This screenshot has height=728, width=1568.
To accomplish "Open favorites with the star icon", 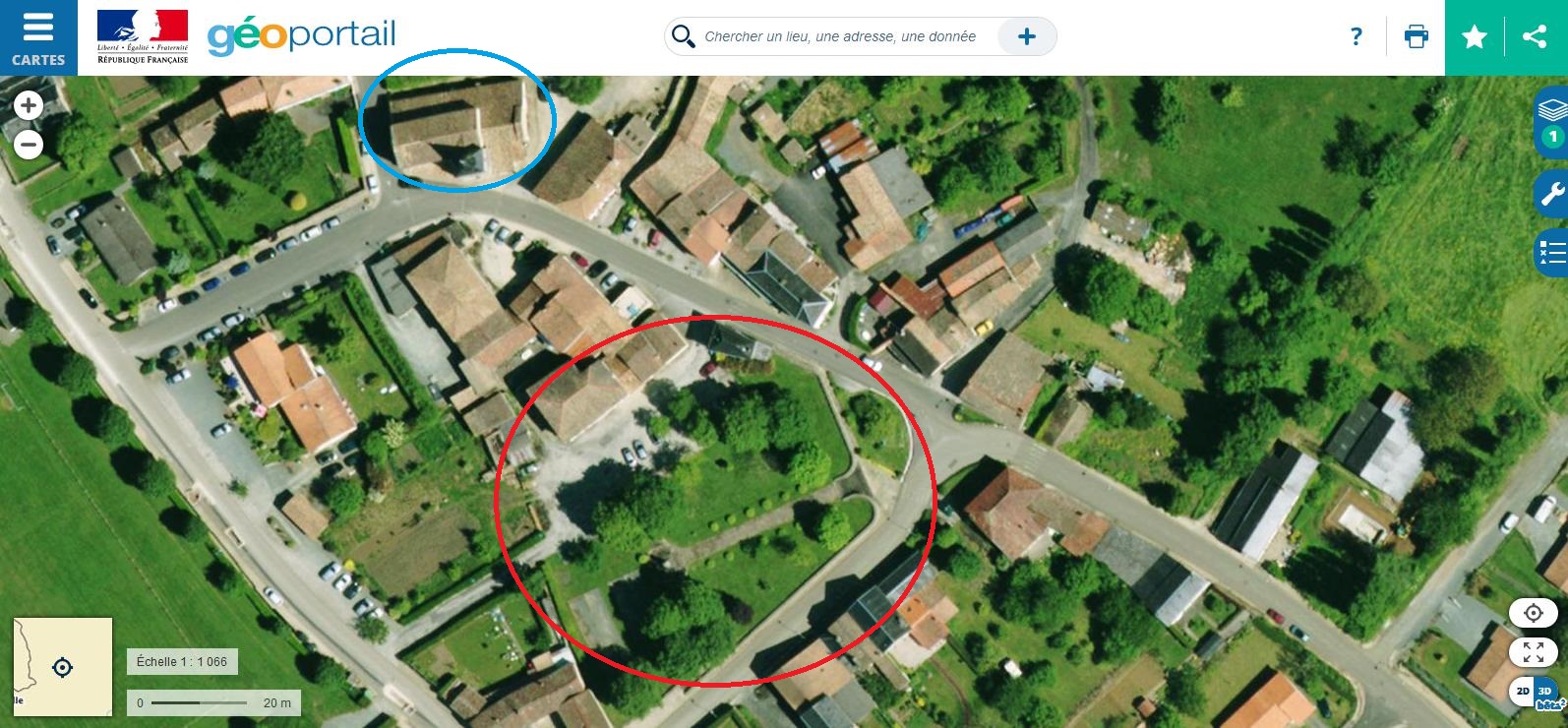I will tap(1475, 37).
